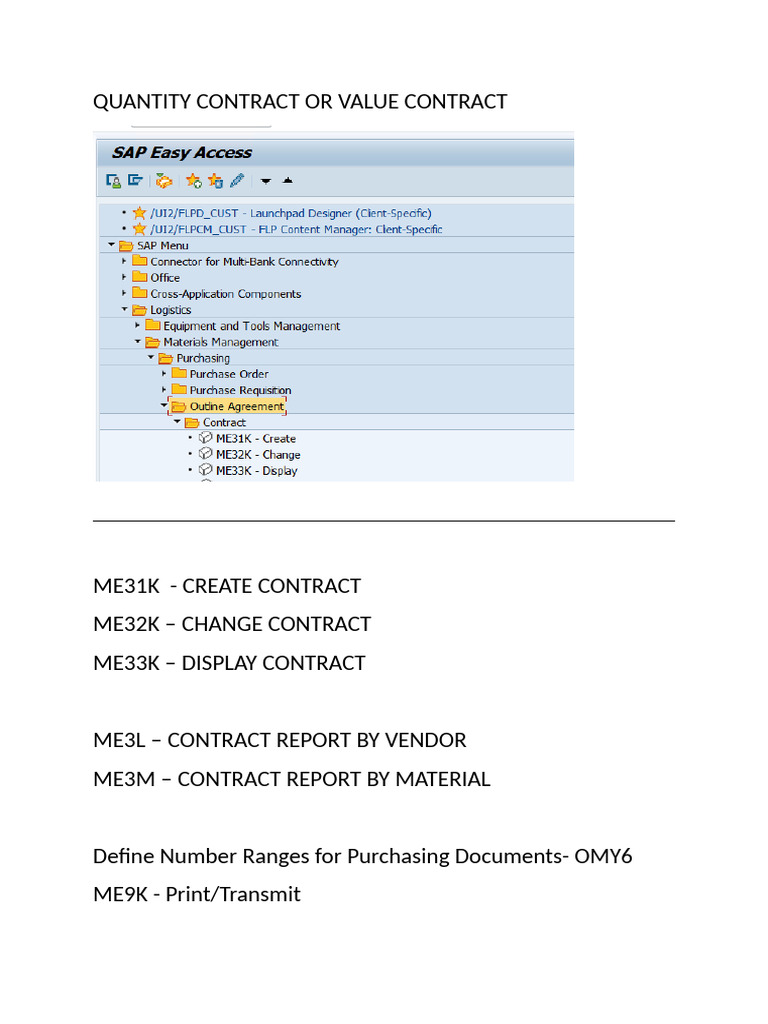This screenshot has height=1024, width=768.
Task: Click the Office folder icon
Action: 140,277
